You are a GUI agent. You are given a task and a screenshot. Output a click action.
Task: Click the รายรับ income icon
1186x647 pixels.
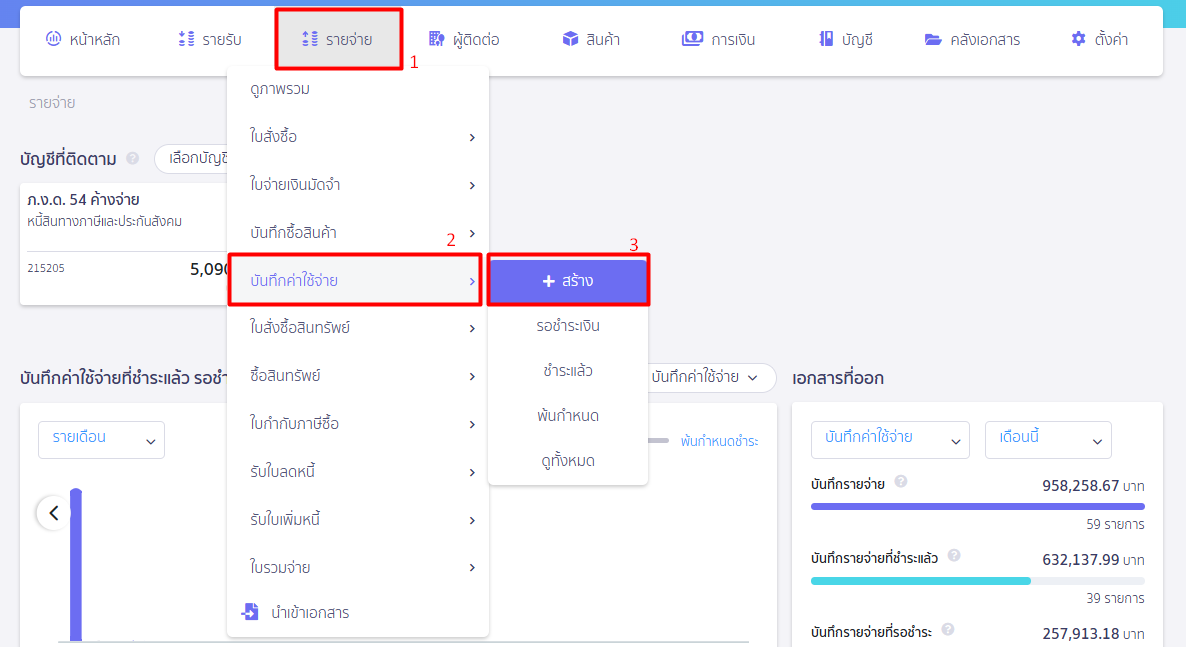pos(186,39)
